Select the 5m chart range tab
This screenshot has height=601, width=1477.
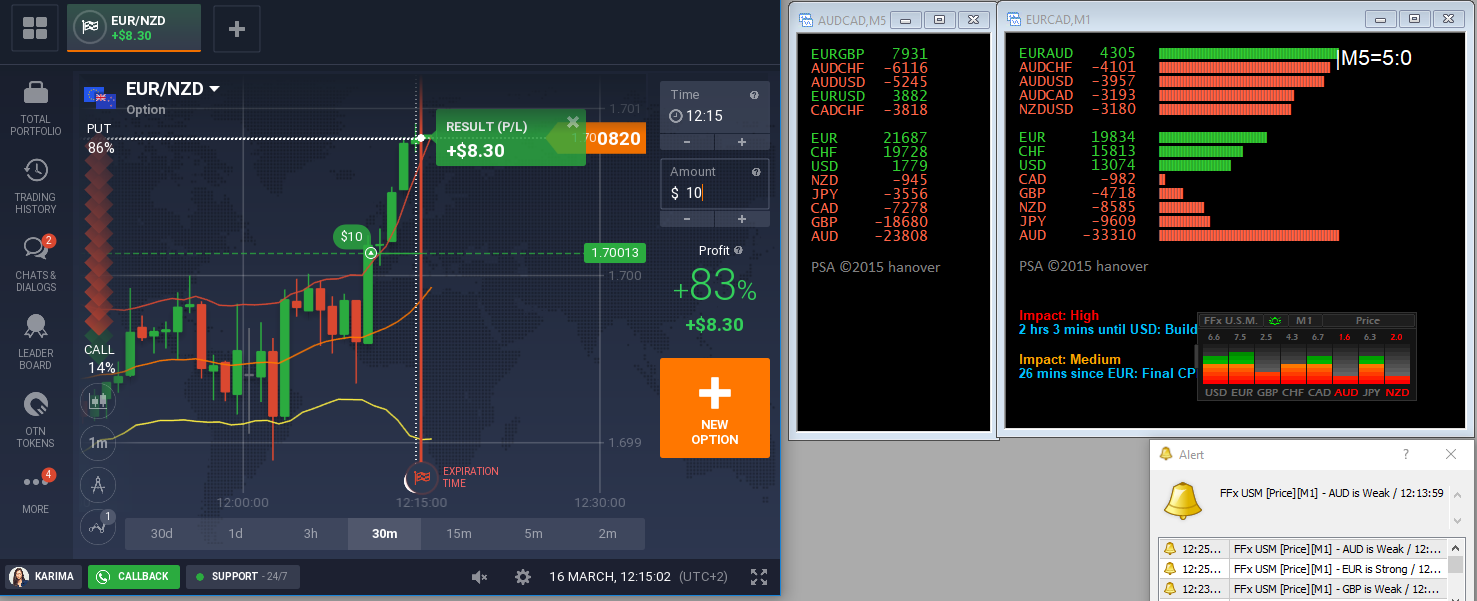pos(534,534)
